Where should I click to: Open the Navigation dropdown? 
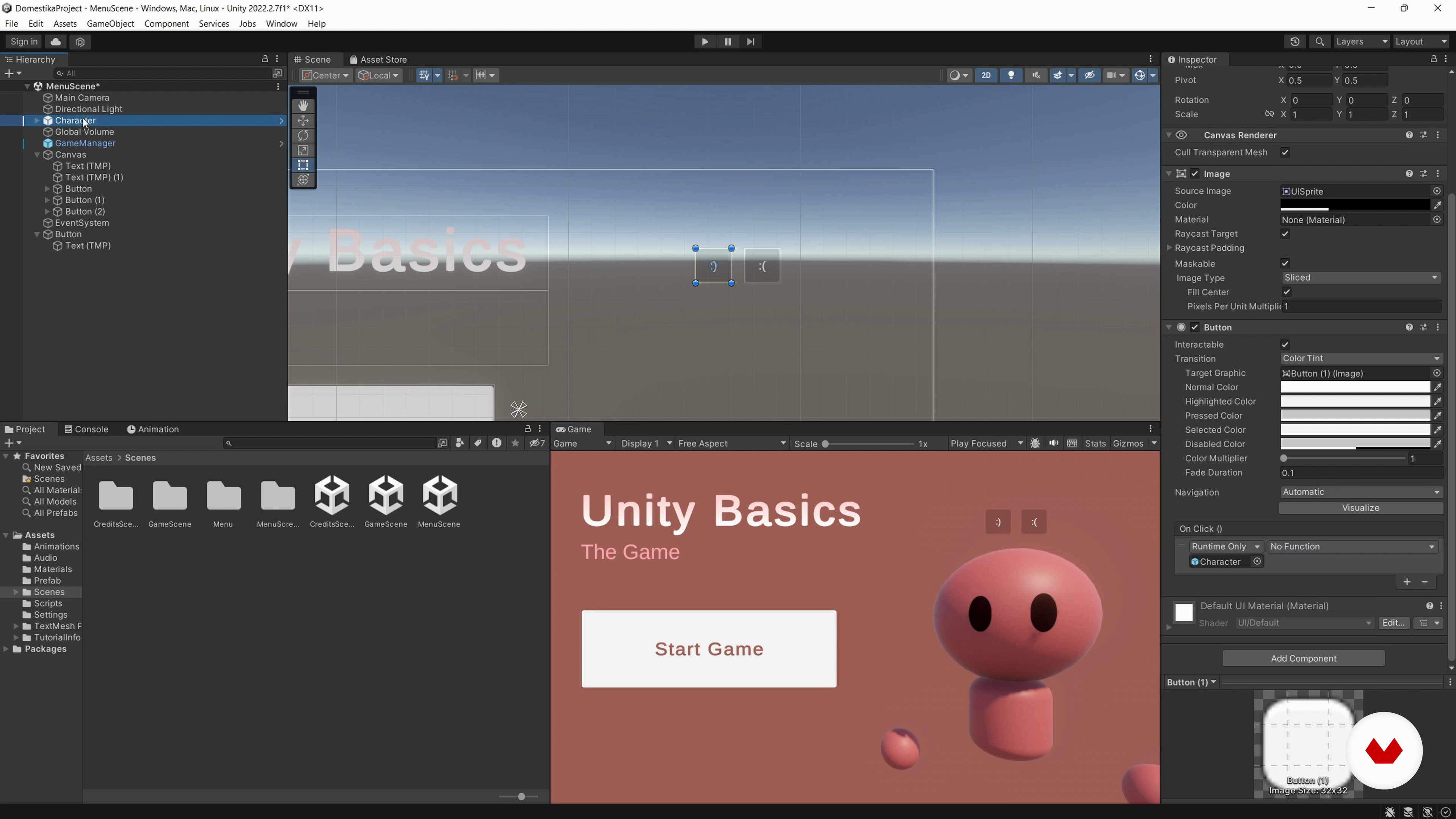click(x=1361, y=492)
